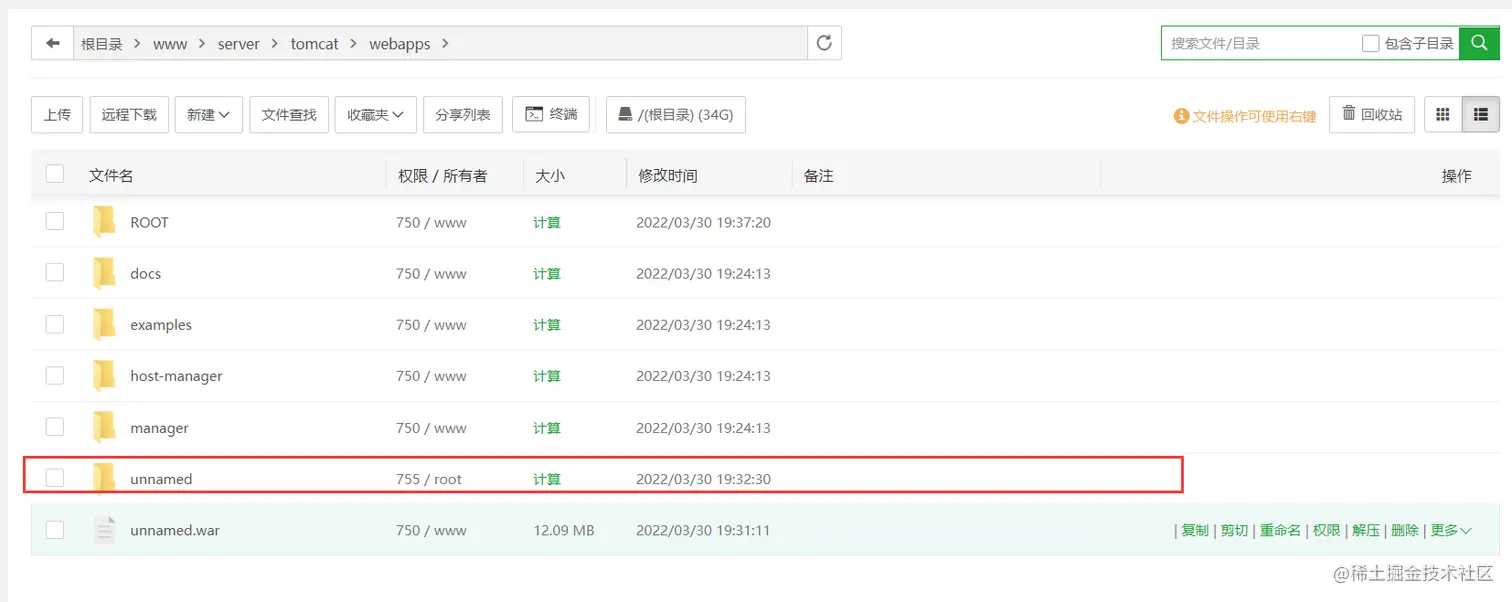Toggle the select-all checkbox in header
Image resolution: width=1512 pixels, height=602 pixels.
[x=55, y=174]
